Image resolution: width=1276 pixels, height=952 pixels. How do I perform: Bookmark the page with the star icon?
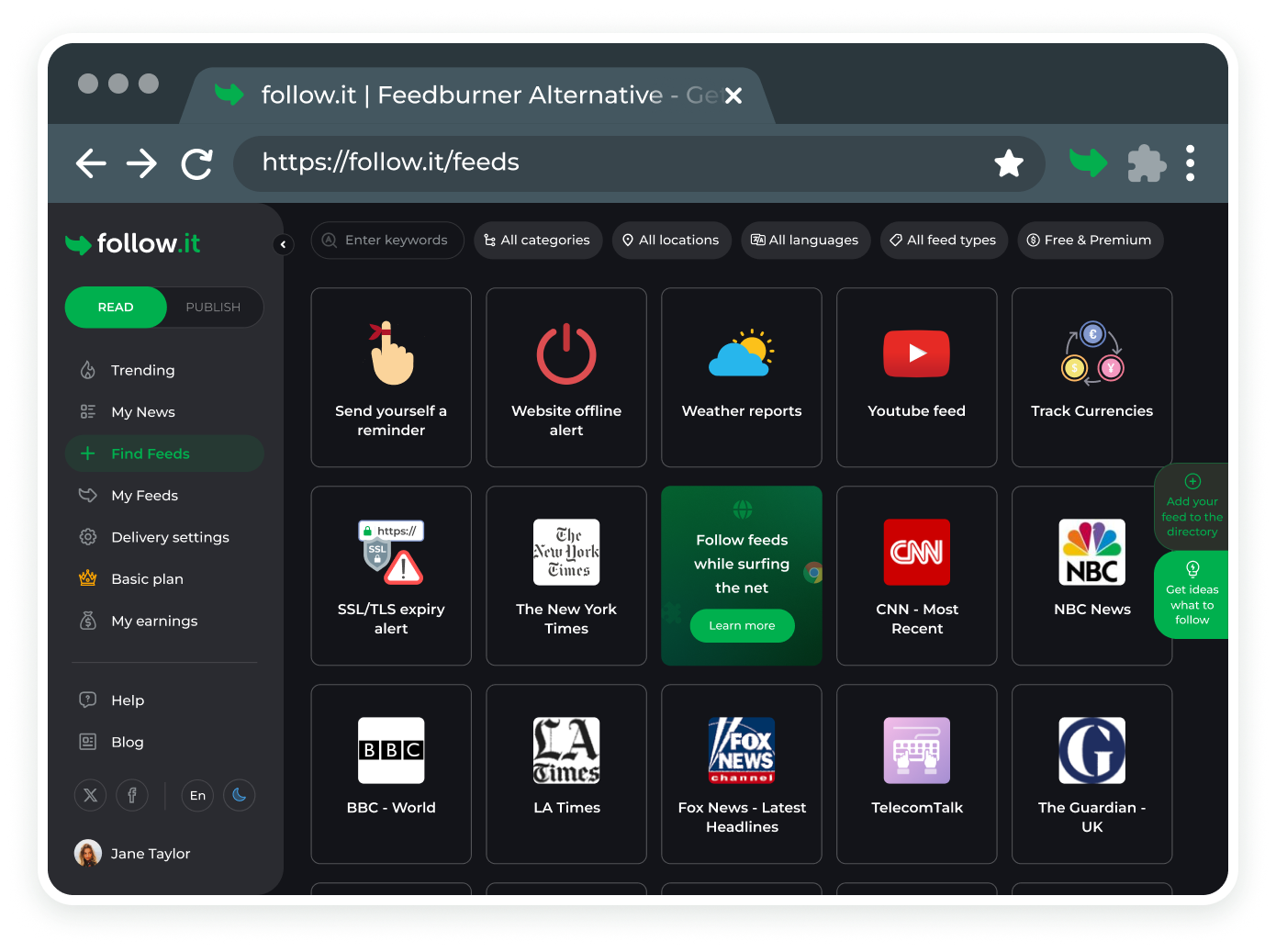click(1009, 163)
